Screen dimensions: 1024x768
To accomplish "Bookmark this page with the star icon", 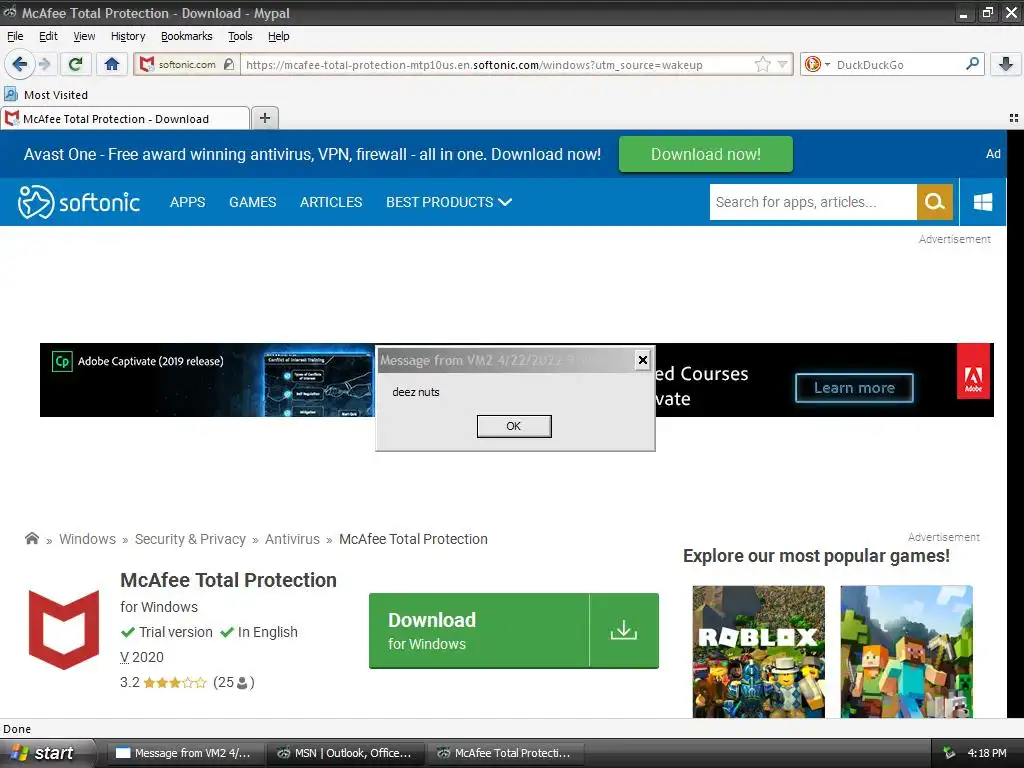I will coord(762,64).
